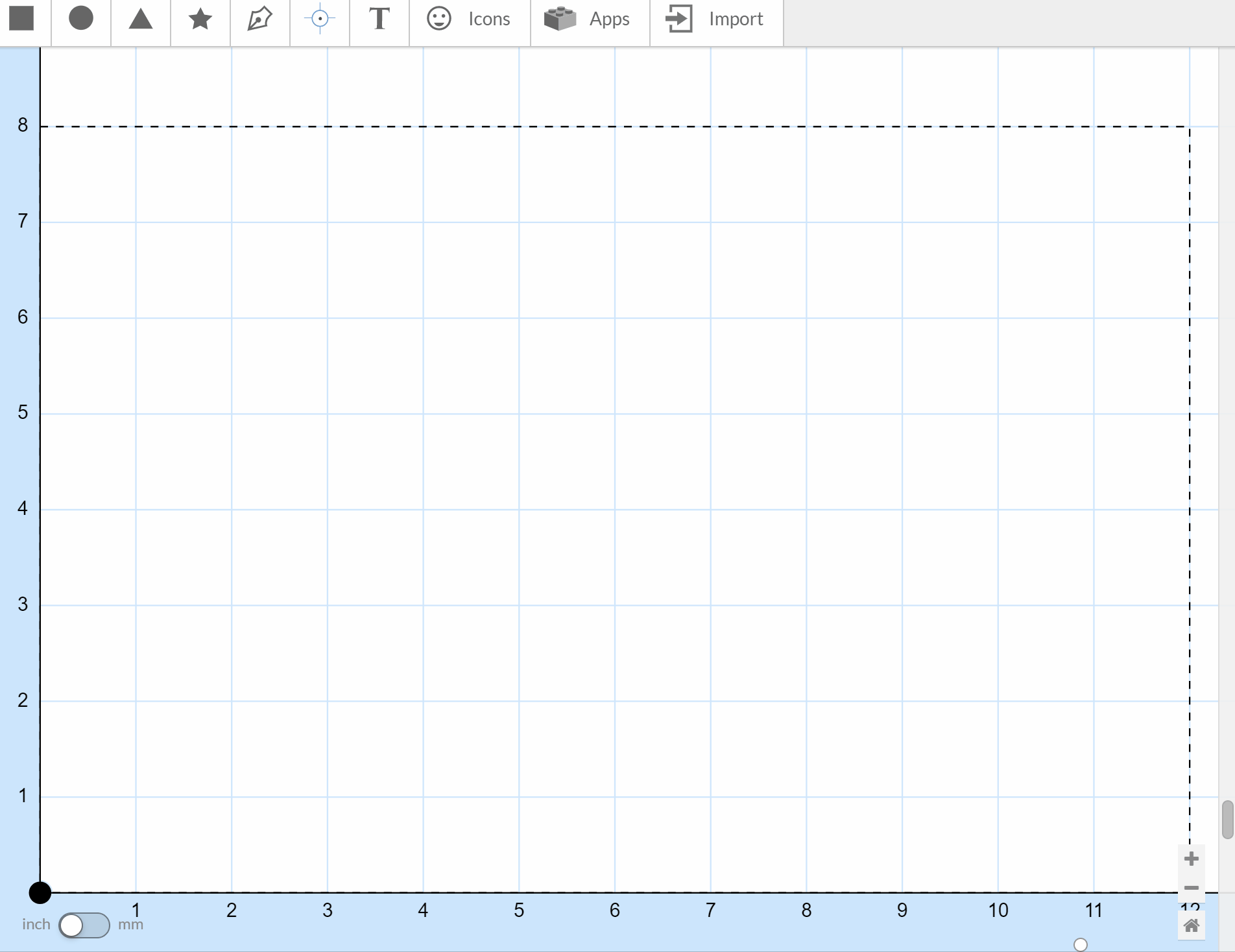Viewport: 1235px width, 952px height.
Task: Click the horizontal scrollbar thumb
Action: coord(1080,945)
